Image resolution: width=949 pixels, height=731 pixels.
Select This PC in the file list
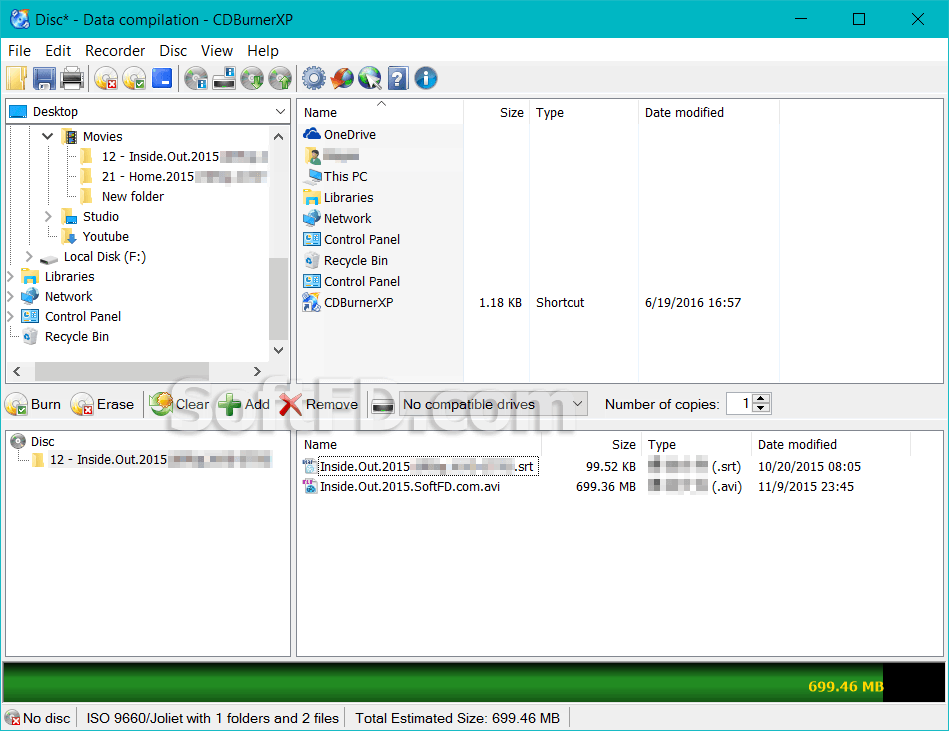click(335, 177)
